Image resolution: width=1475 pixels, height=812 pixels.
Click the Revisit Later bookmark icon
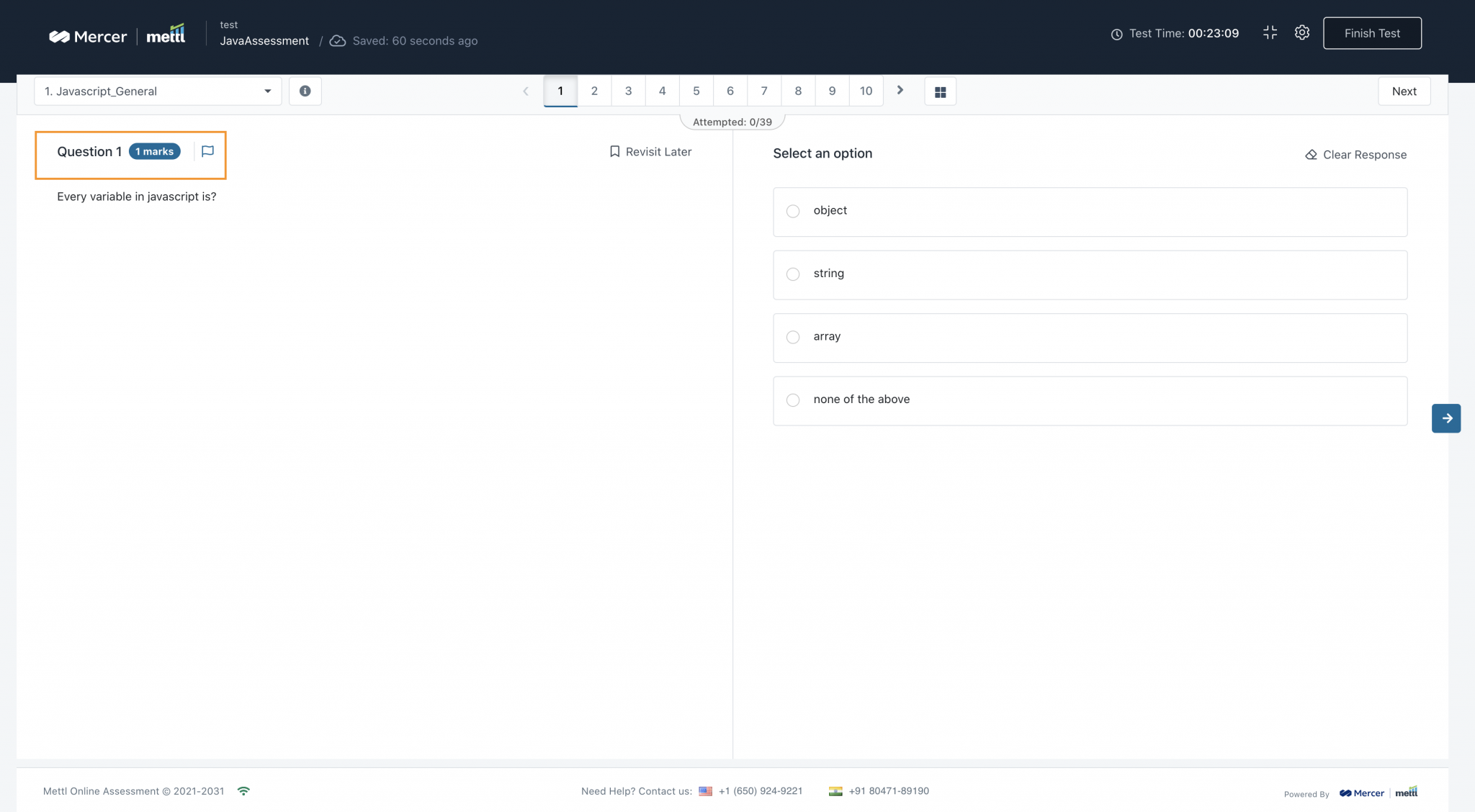tap(614, 152)
